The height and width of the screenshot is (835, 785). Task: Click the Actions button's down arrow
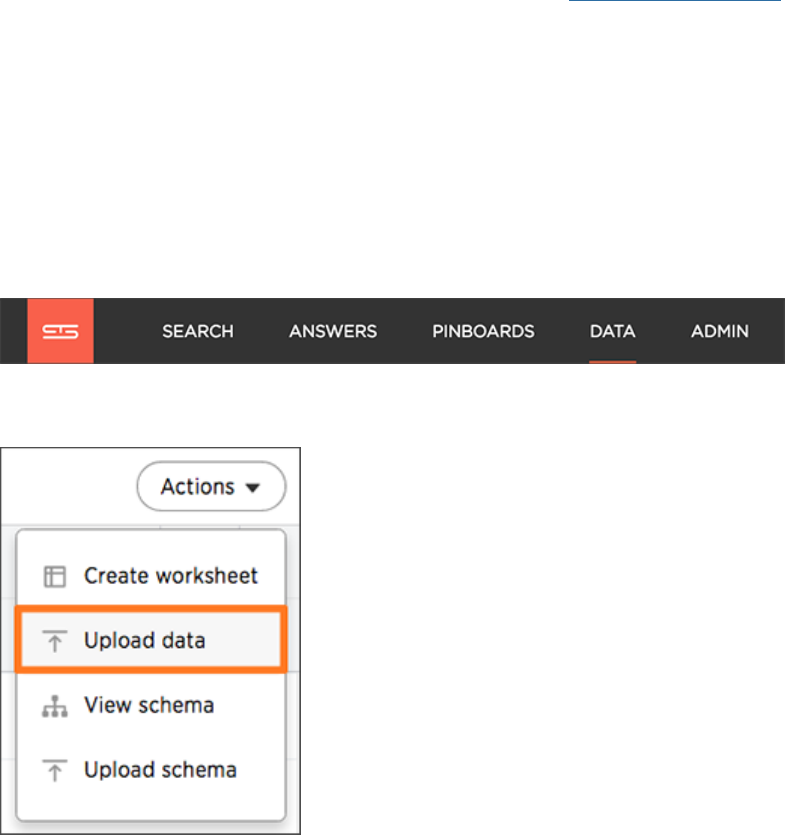[x=252, y=488]
